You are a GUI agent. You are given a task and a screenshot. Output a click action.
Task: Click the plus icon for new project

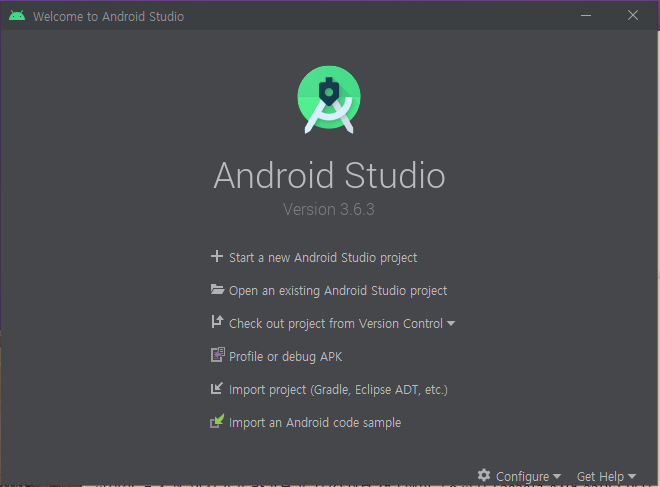click(217, 256)
